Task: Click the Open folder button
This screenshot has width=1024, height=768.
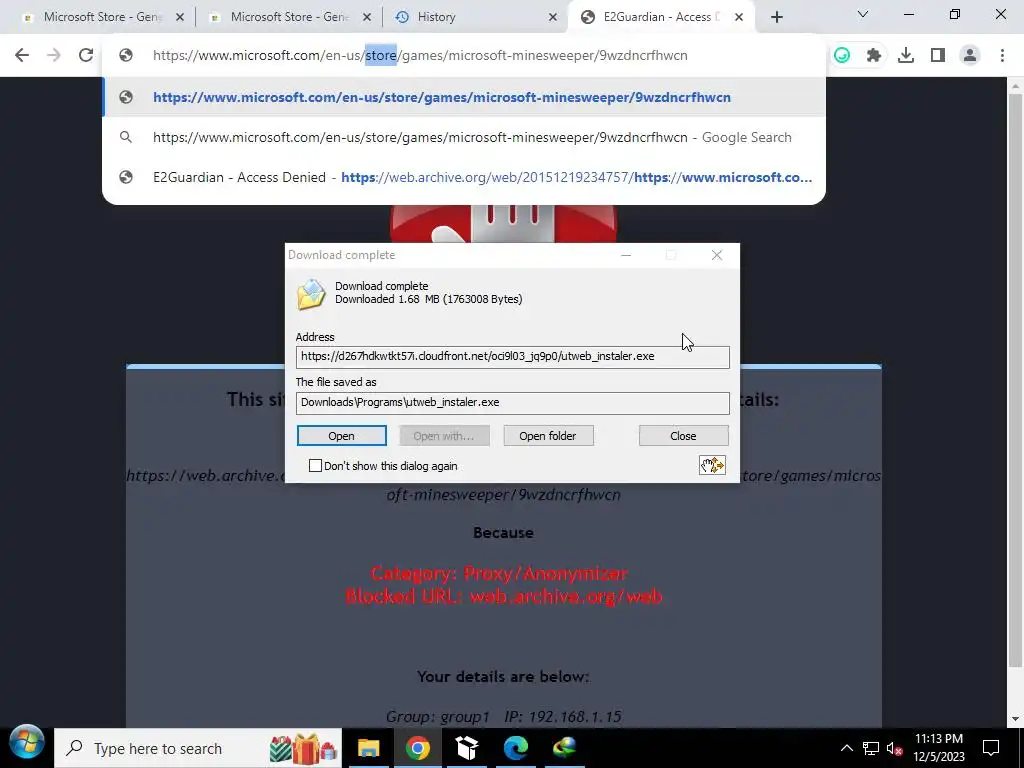Action: click(x=548, y=436)
